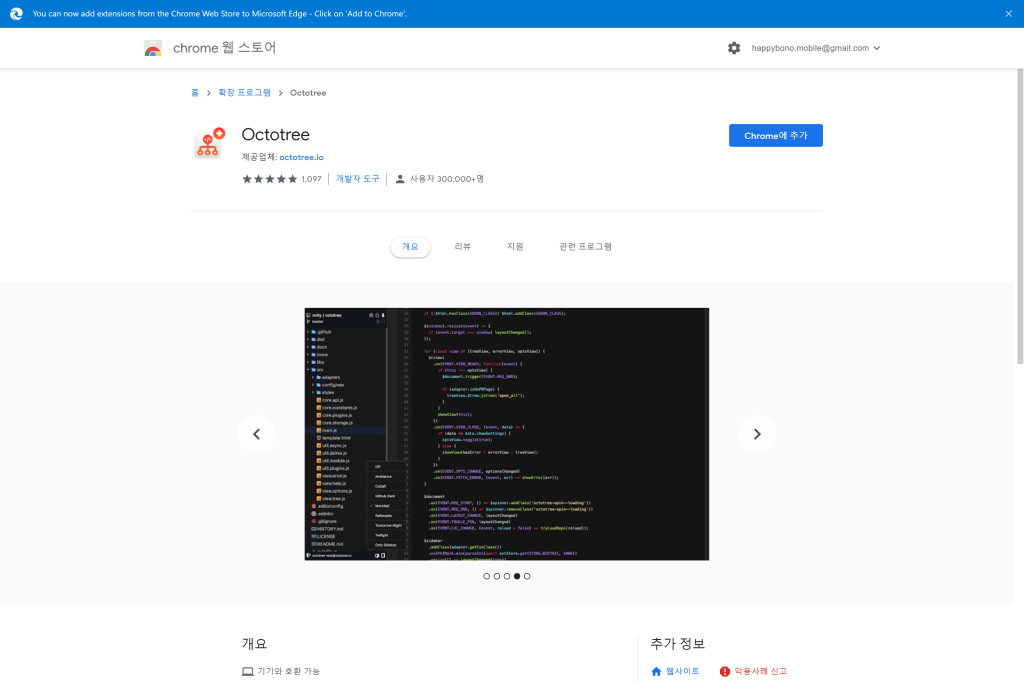Switch to the 관련 프로그램 tab
The width and height of the screenshot is (1024, 682).
pos(585,247)
